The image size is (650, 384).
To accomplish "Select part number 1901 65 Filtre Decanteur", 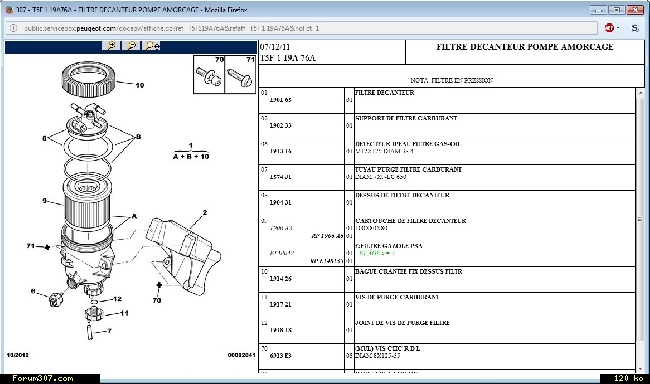I will pyautogui.click(x=447, y=100).
